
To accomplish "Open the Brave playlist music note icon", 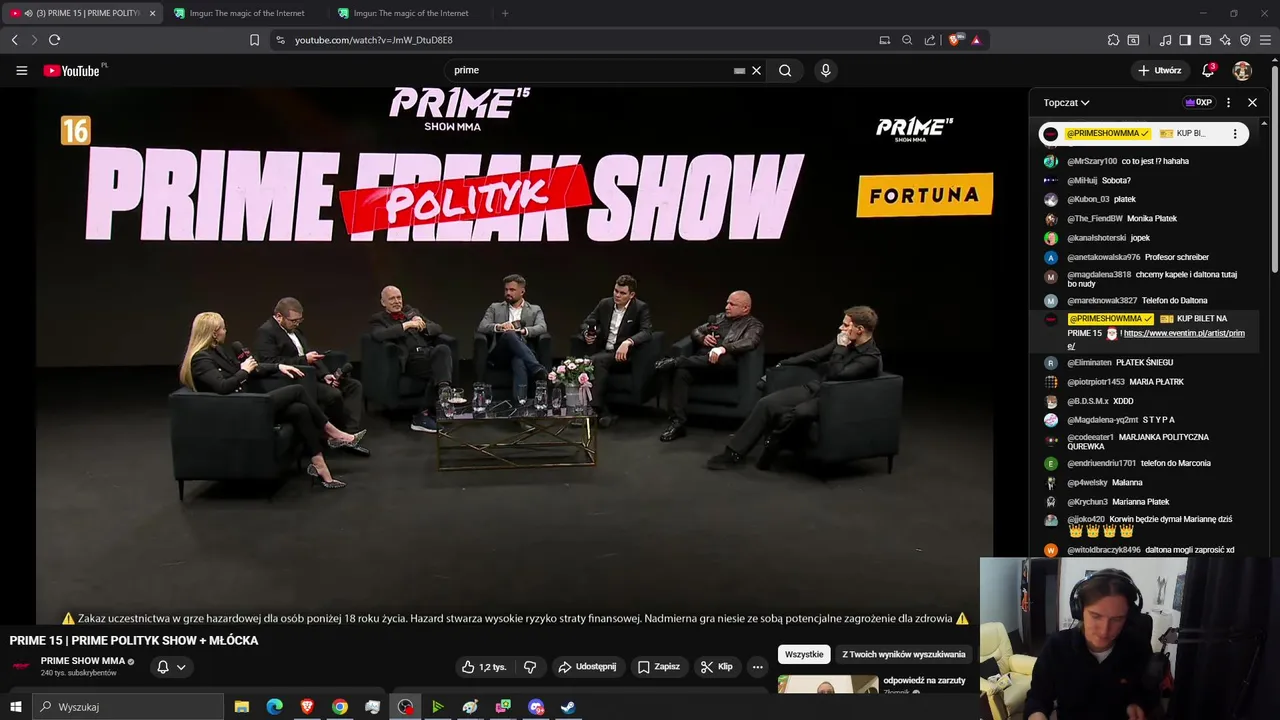I will [1165, 40].
